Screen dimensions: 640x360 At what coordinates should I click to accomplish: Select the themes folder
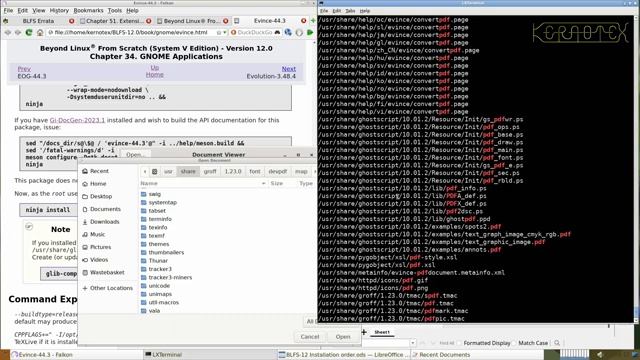coord(159,244)
